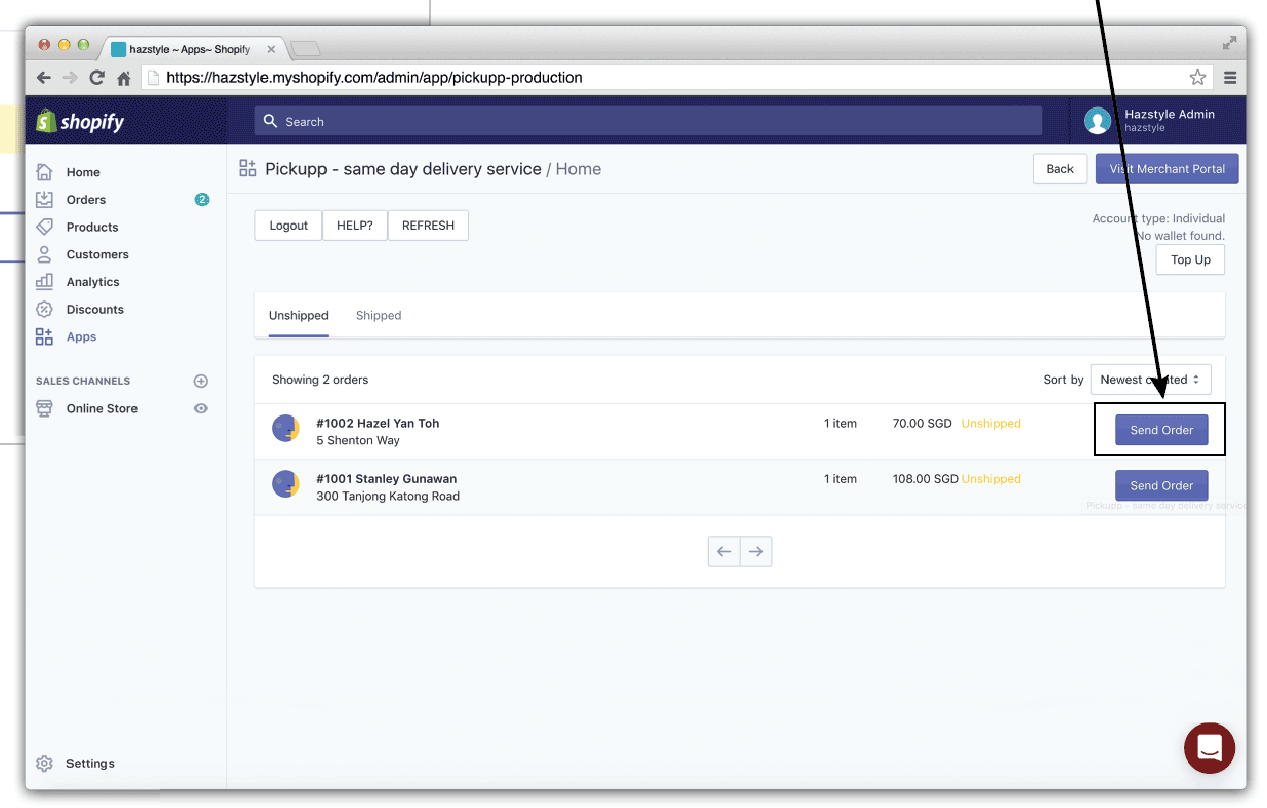This screenshot has height=808, width=1267.
Task: Open the Chrome hamburger menu
Action: tap(1230, 77)
